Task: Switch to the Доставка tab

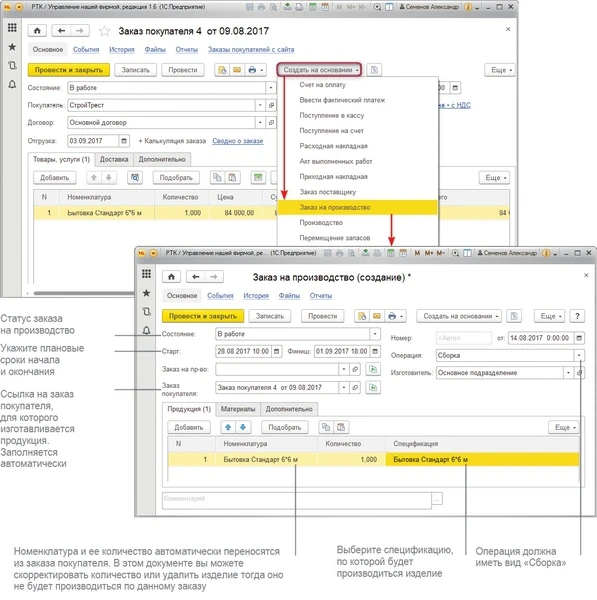Action: pyautogui.click(x=114, y=159)
